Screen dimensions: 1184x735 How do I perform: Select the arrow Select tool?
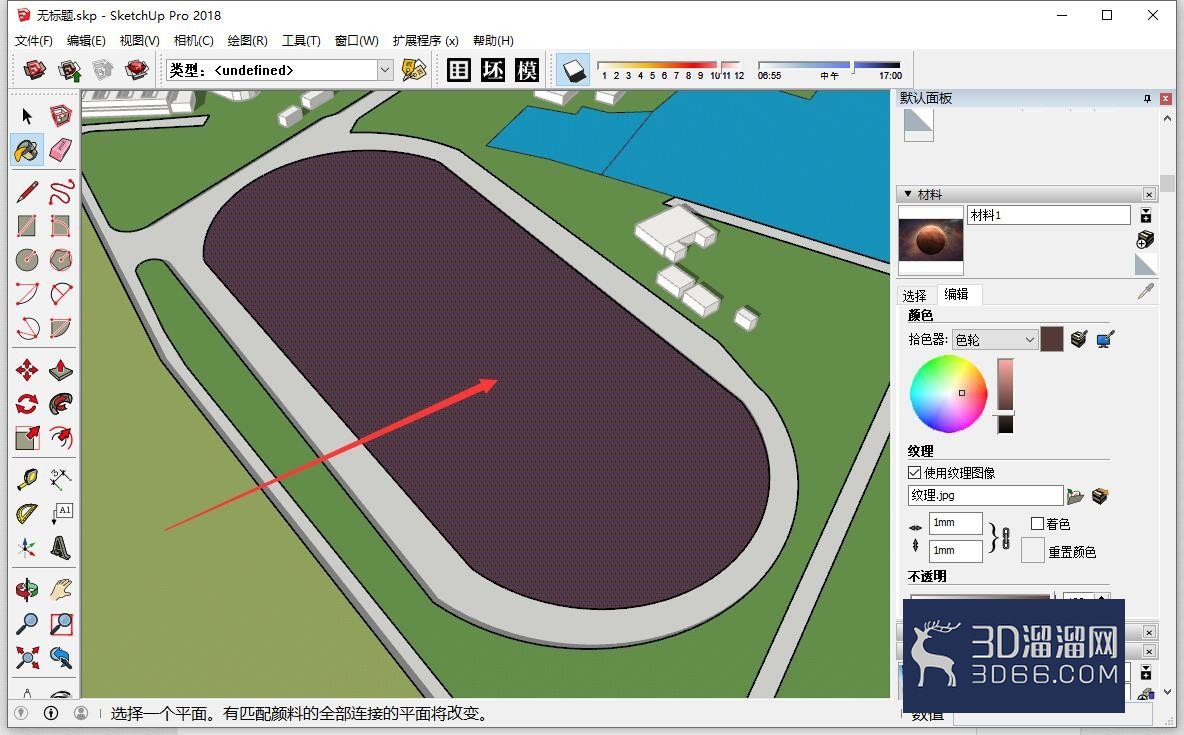coord(27,116)
